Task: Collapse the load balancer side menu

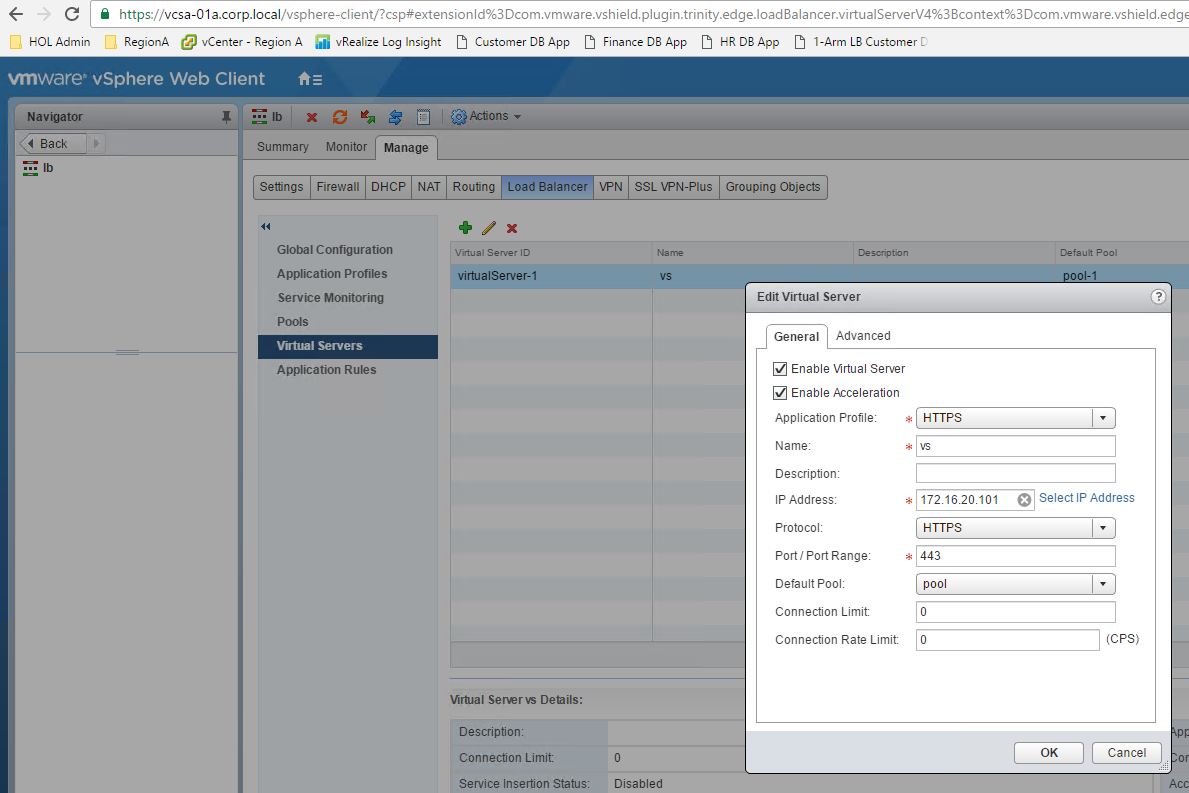Action: [266, 226]
